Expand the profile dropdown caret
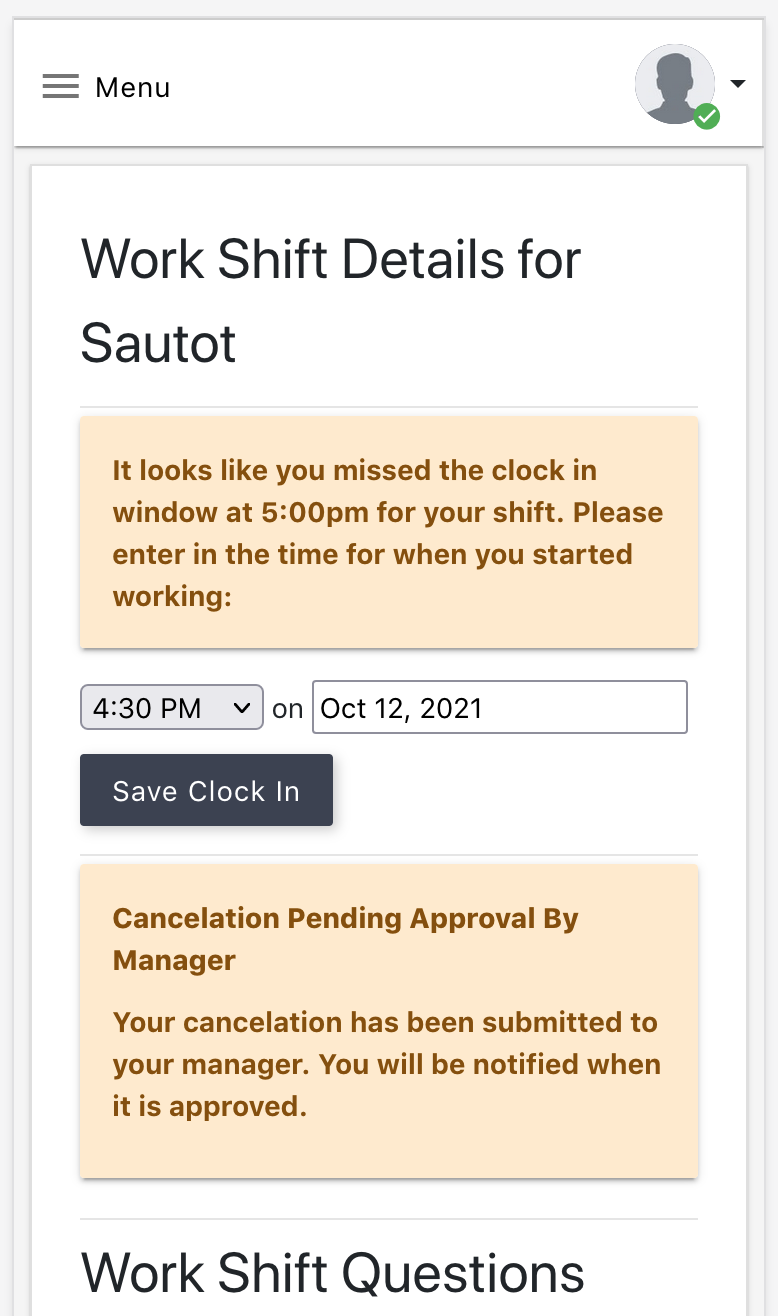 738,84
